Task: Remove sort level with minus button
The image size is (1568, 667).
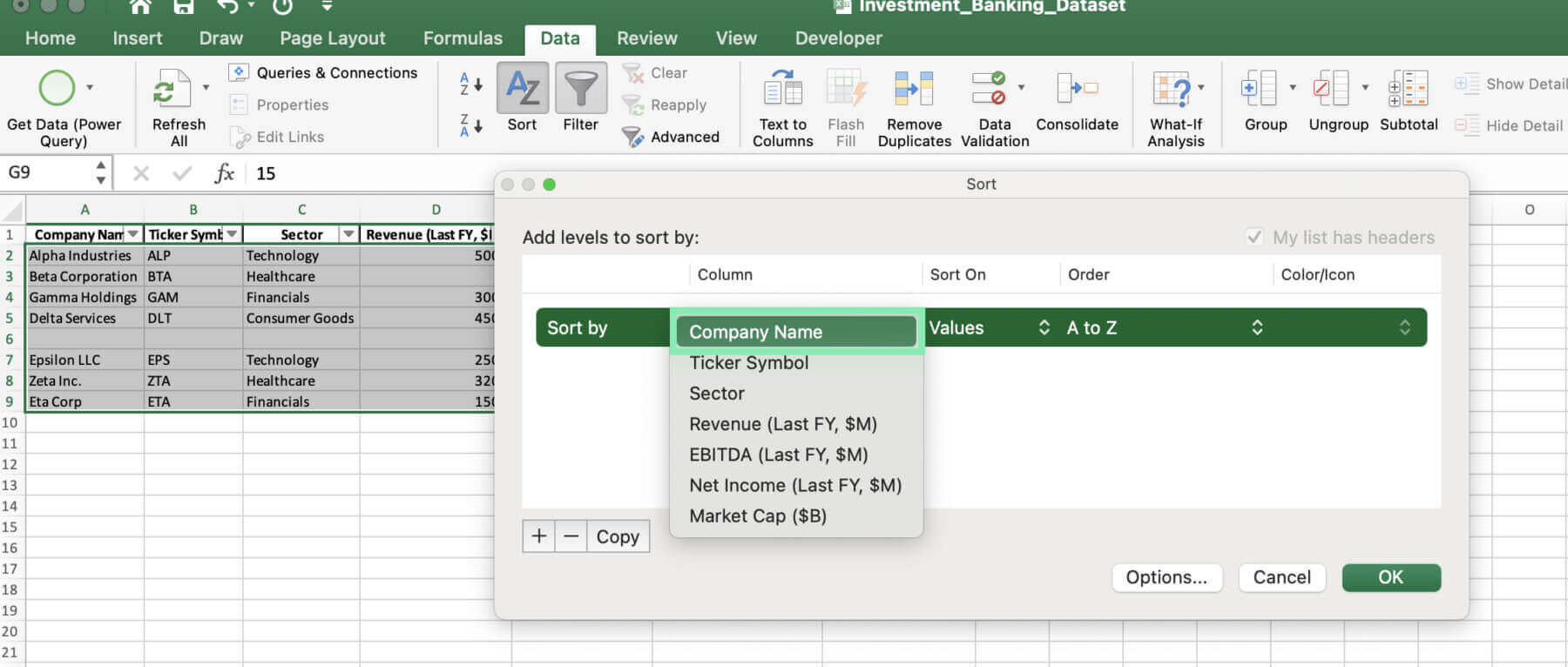Action: 571,536
